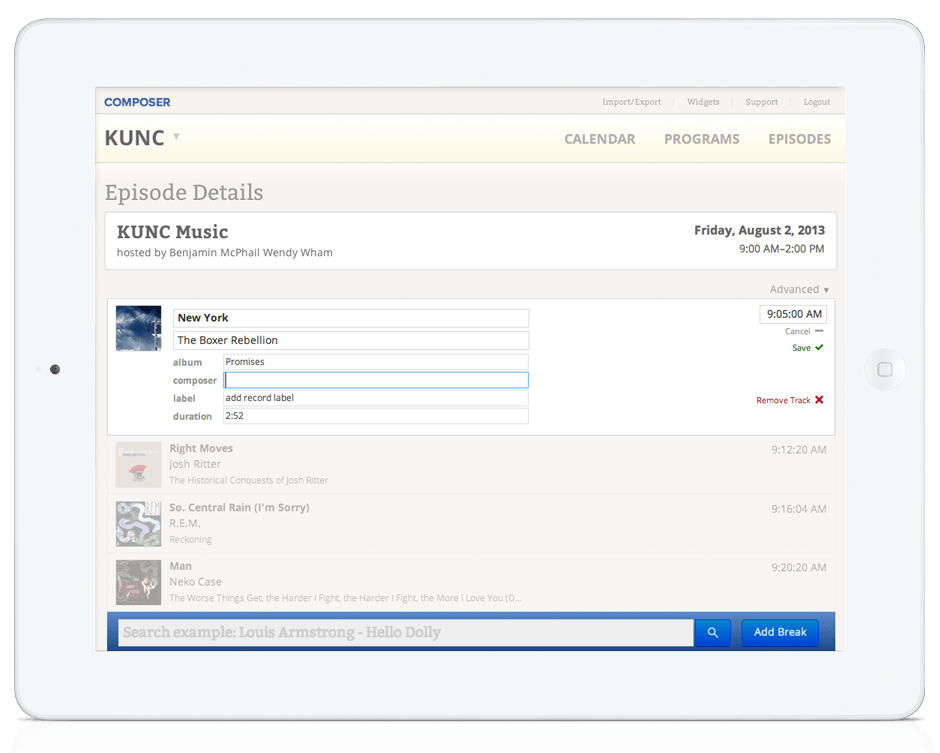Select the Right Moves album thumbnail
This screenshot has width=940, height=753.
138,465
